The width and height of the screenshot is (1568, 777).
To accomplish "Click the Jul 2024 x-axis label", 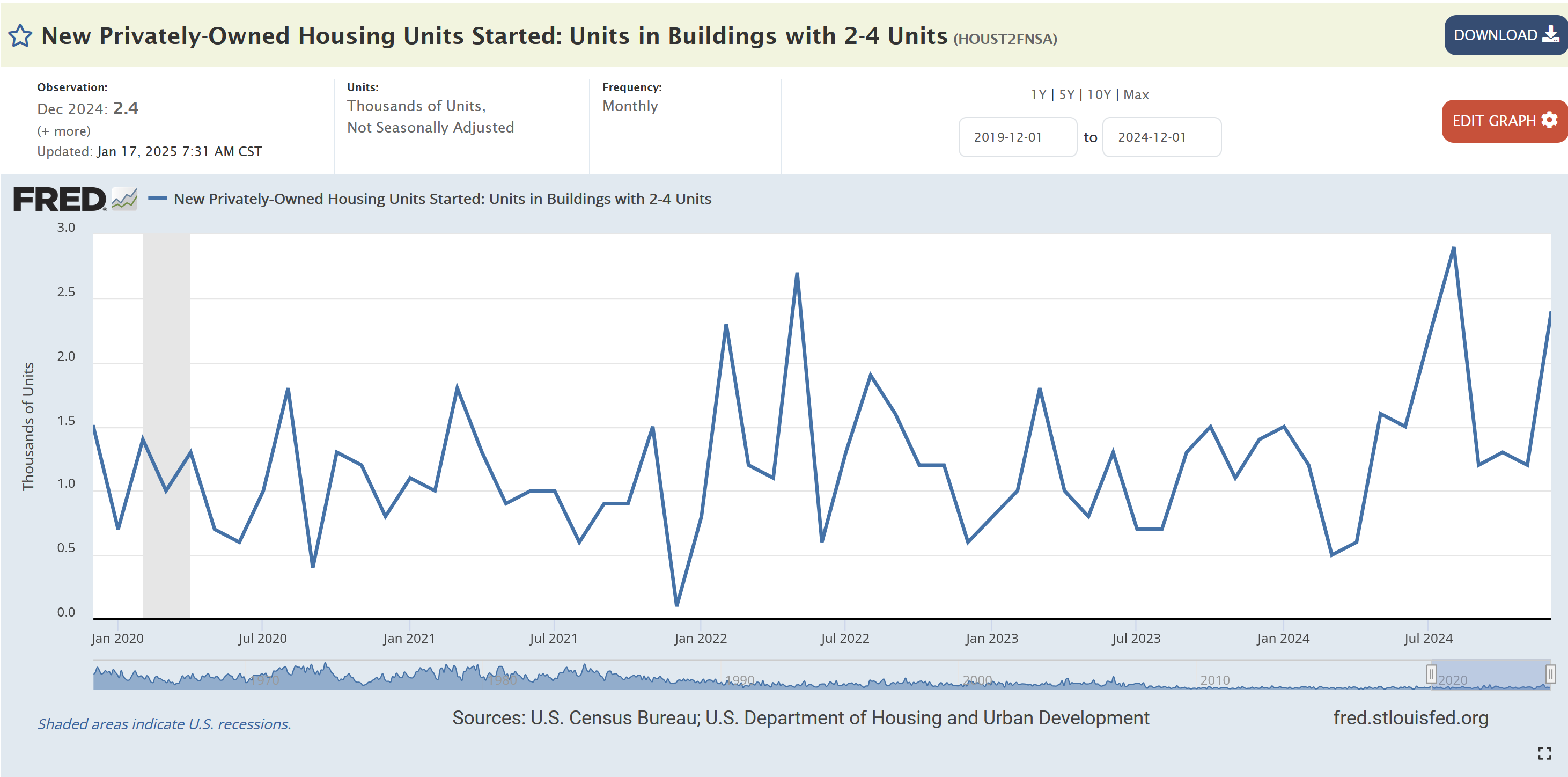I will pos(1428,638).
